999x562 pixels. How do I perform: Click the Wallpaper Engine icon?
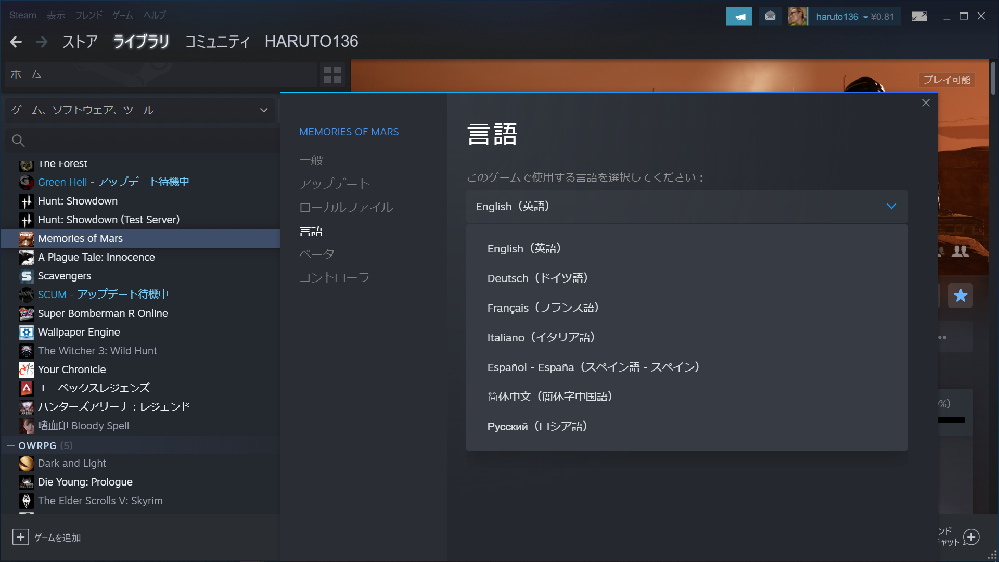coord(26,332)
